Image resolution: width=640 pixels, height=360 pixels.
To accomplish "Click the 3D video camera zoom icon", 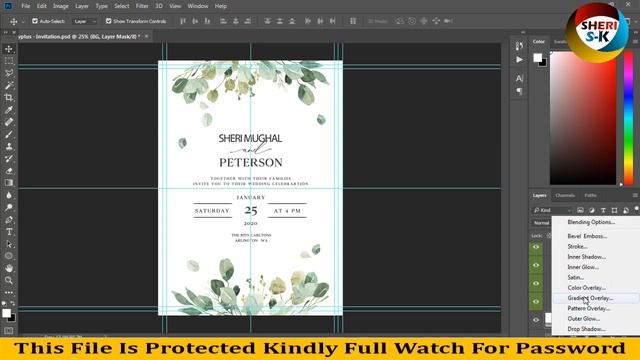I will coord(448,21).
